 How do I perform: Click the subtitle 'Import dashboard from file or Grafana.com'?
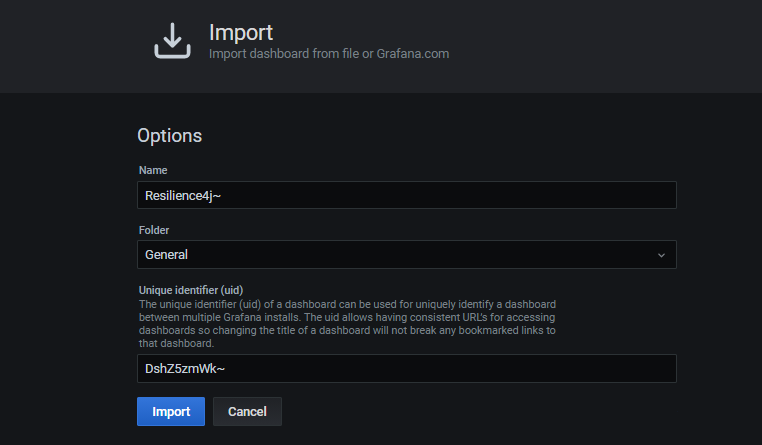329,53
